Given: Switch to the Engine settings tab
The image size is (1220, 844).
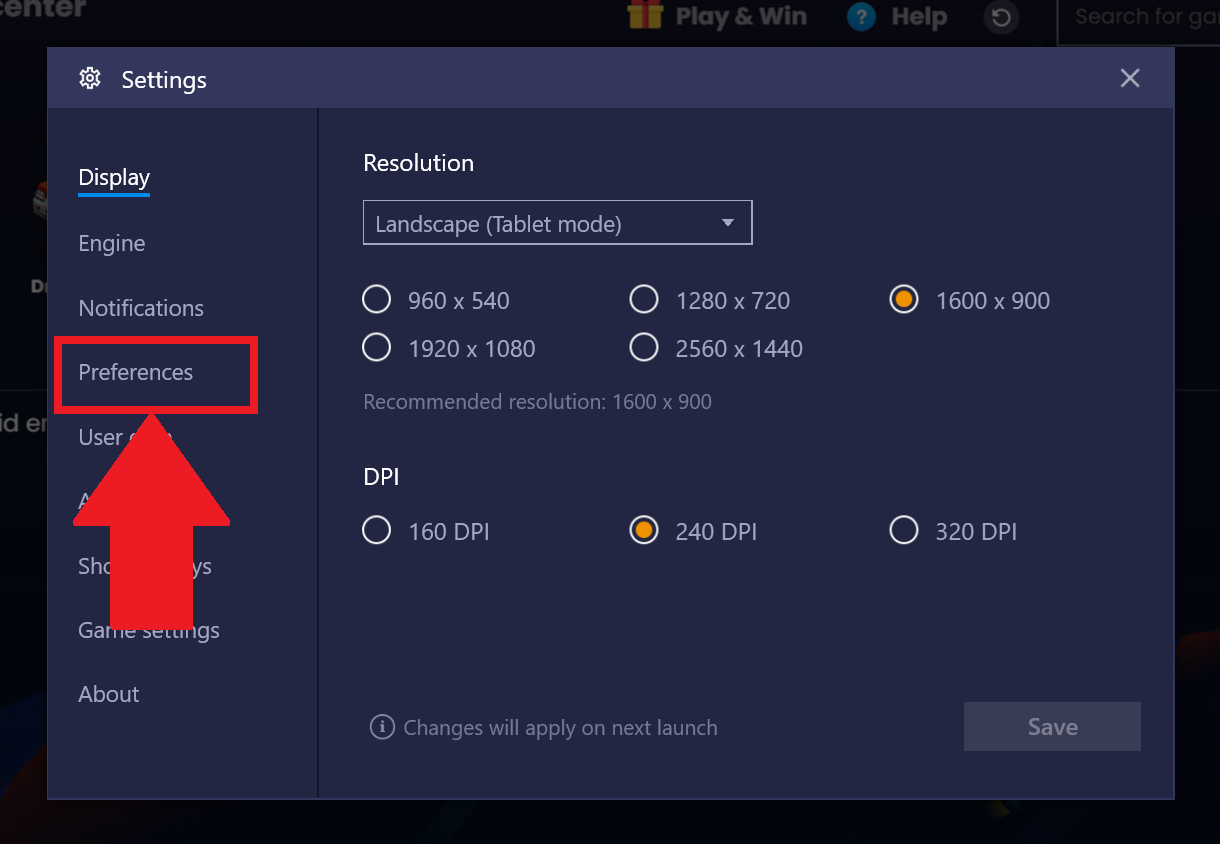Looking at the screenshot, I should click(112, 244).
